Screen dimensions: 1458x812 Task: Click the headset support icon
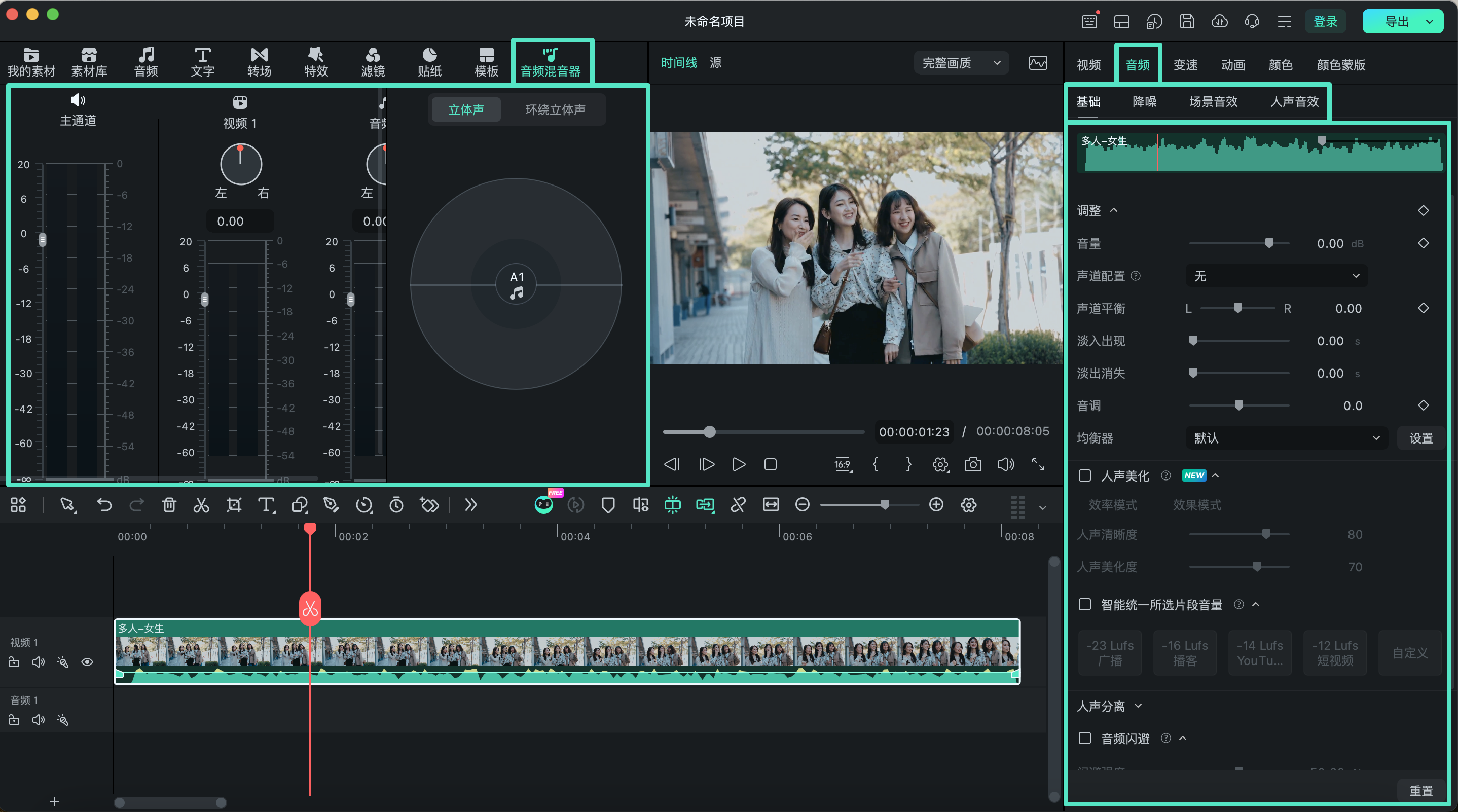click(1252, 21)
